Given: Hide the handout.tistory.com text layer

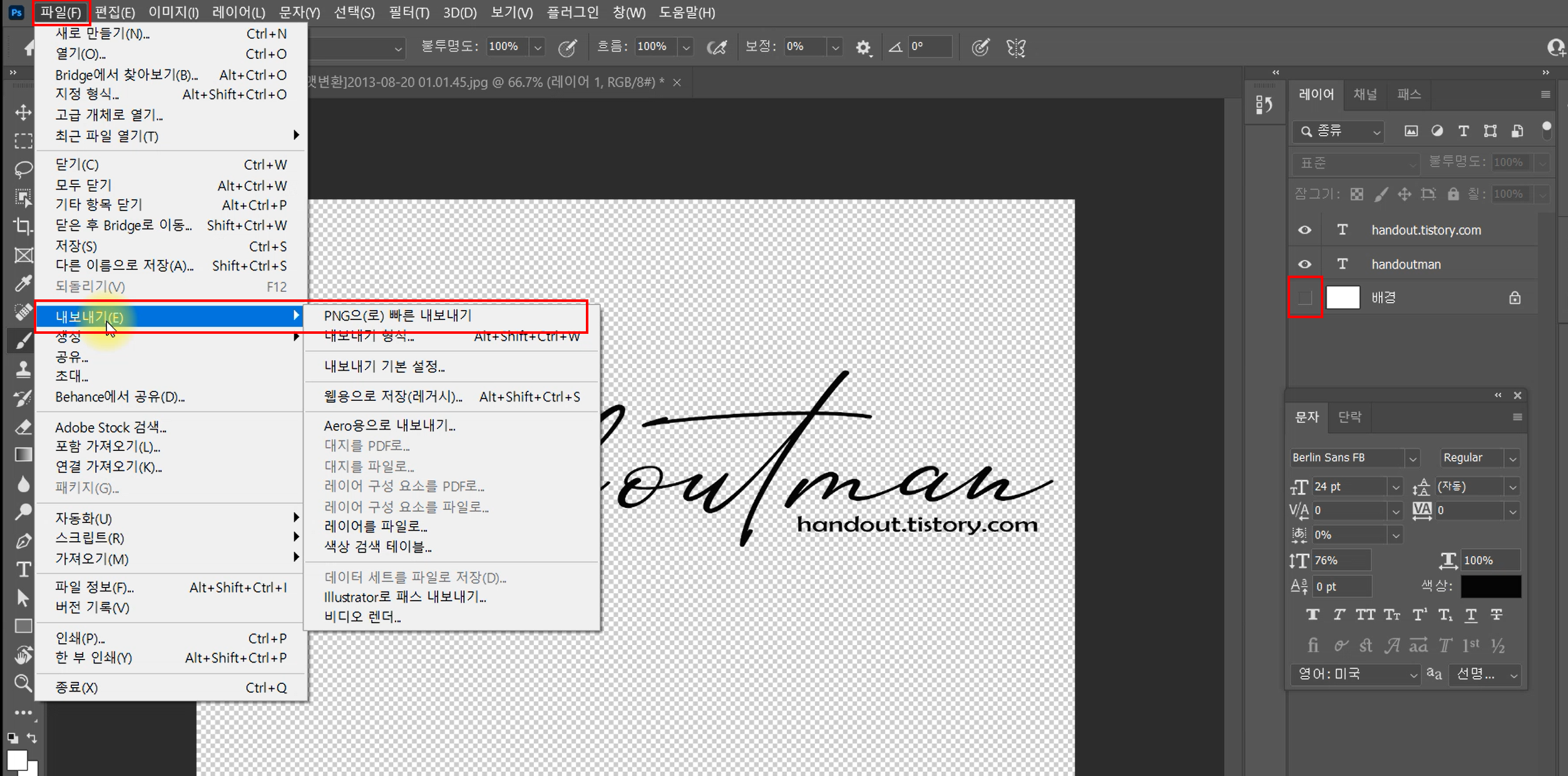Looking at the screenshot, I should coord(1304,230).
